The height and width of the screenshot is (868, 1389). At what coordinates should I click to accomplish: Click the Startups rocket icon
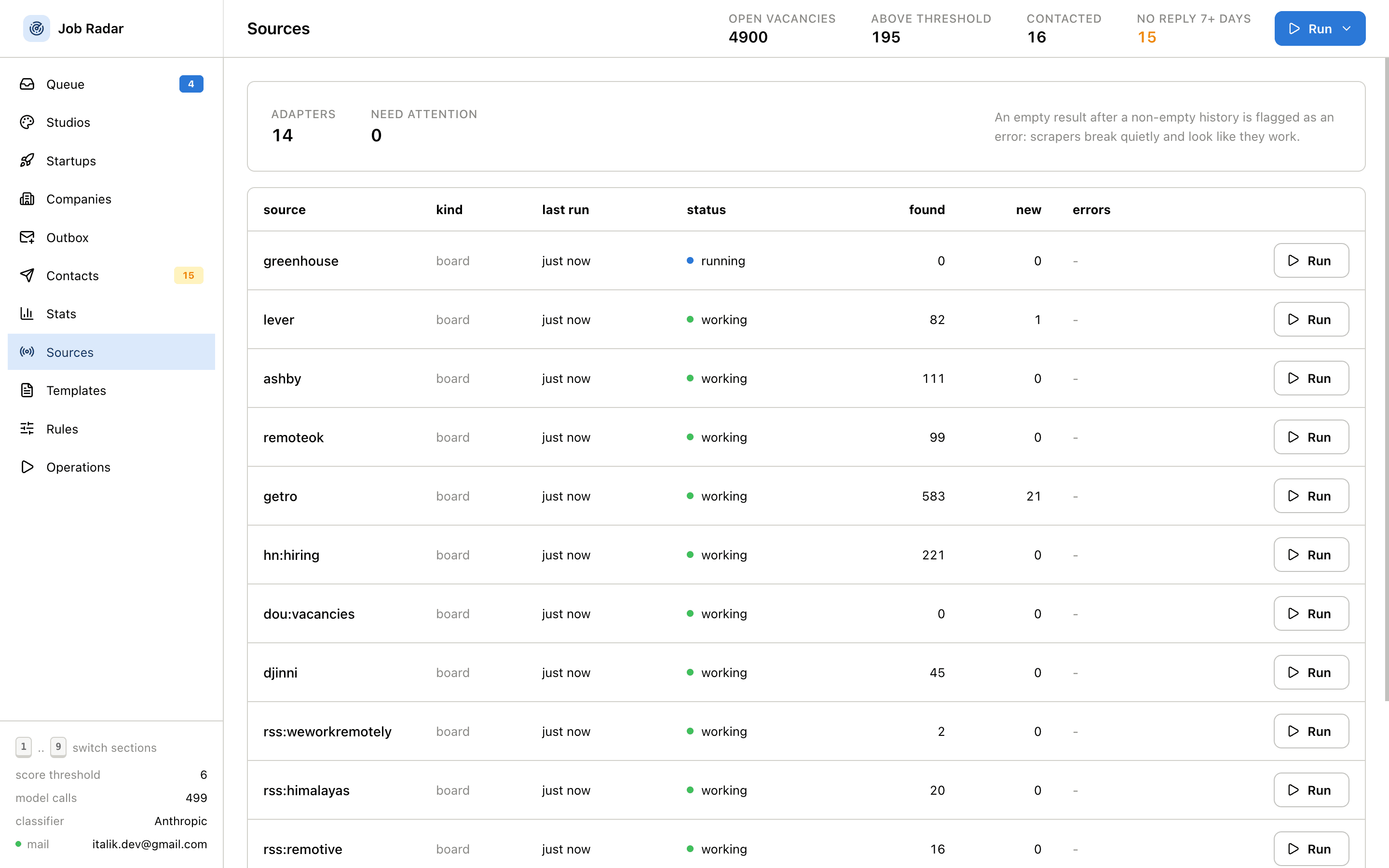[x=27, y=161]
